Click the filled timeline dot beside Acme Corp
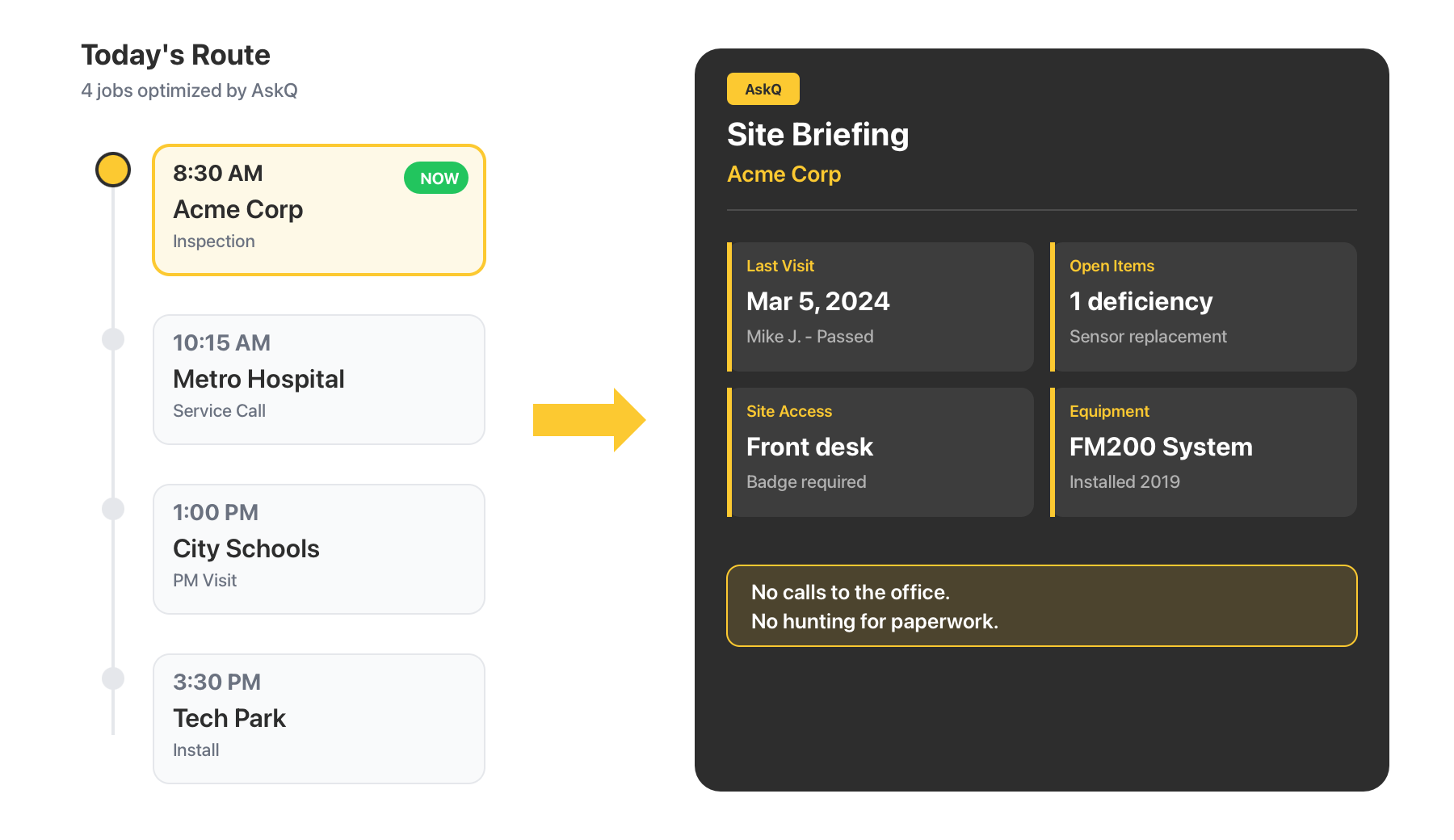This screenshot has width=1454, height=840. [x=113, y=170]
